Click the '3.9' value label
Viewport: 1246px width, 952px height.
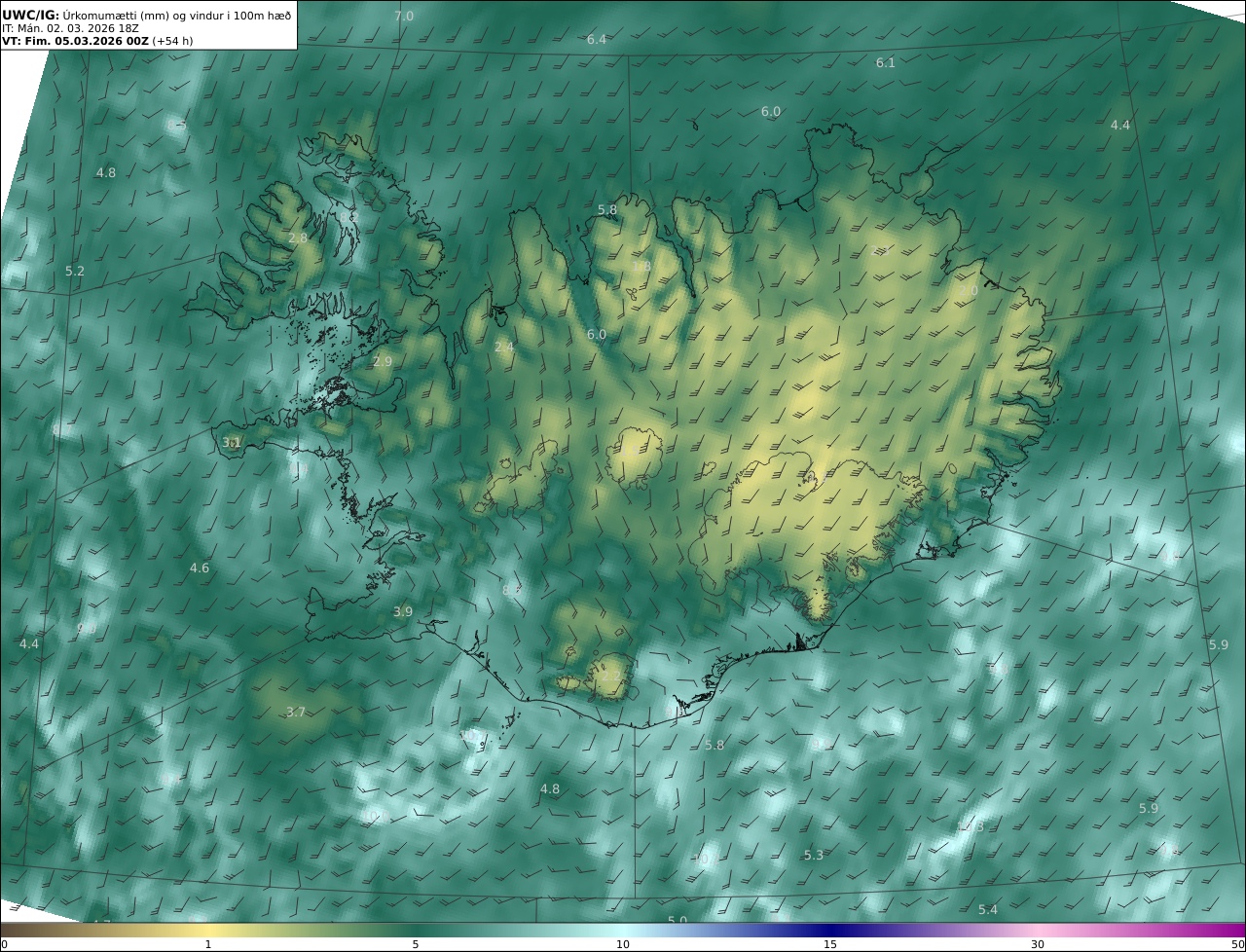[403, 611]
